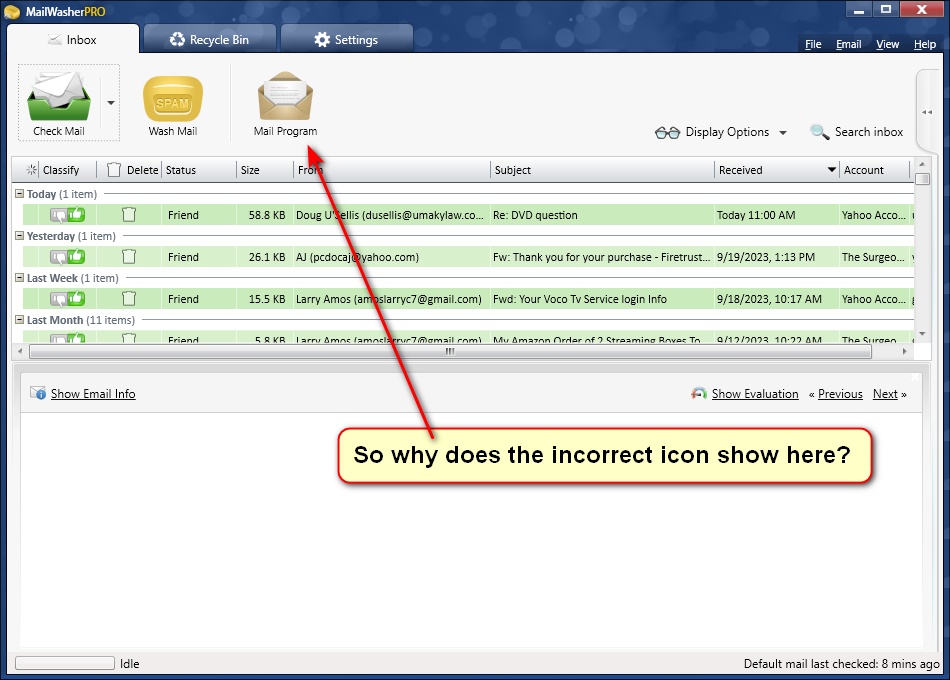Click thumbs-up for Doug U'Sellis email
The height and width of the screenshot is (680, 950).
pyautogui.click(x=76, y=214)
